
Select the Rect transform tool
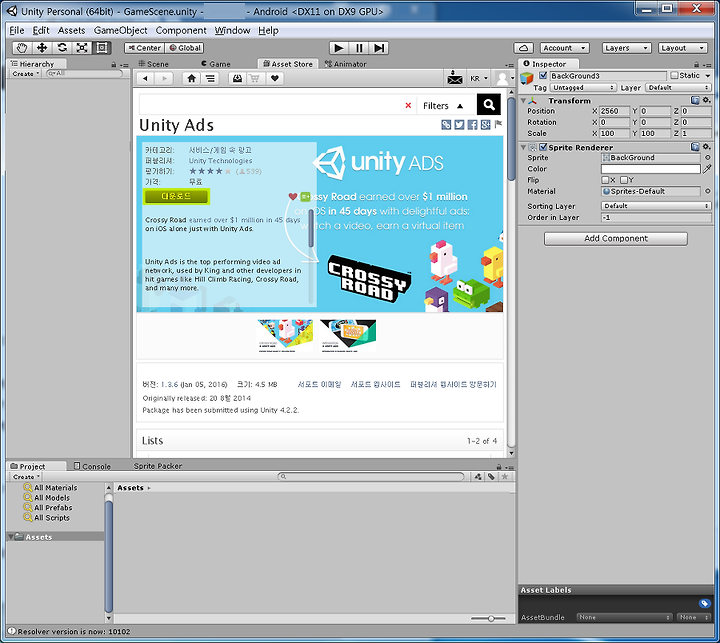(101, 48)
